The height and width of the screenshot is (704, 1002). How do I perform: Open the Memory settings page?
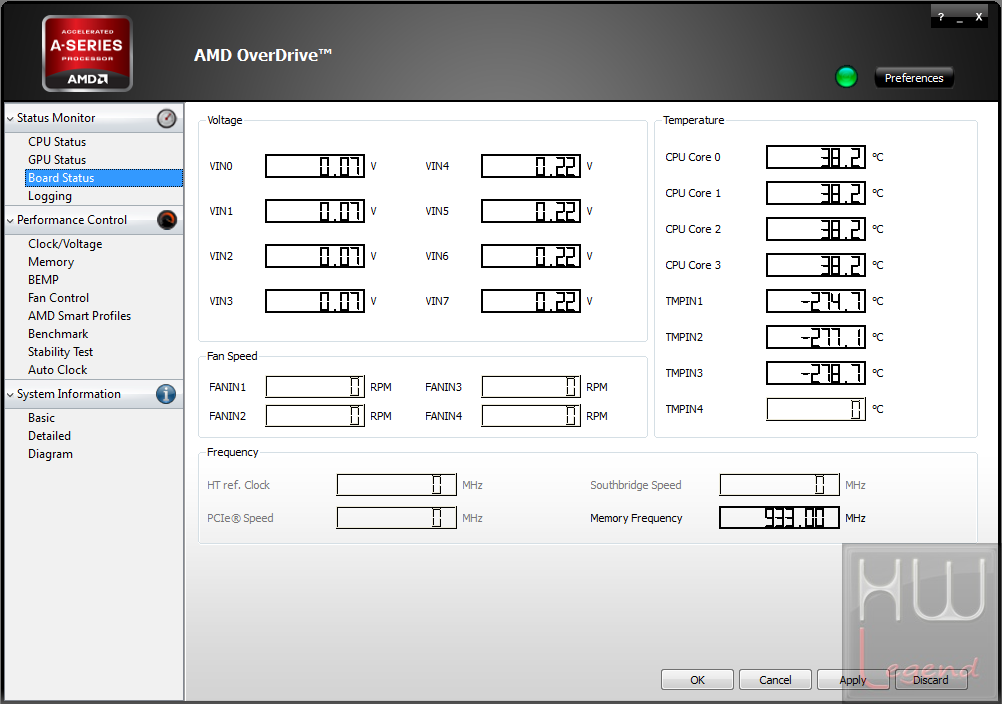click(x=51, y=262)
